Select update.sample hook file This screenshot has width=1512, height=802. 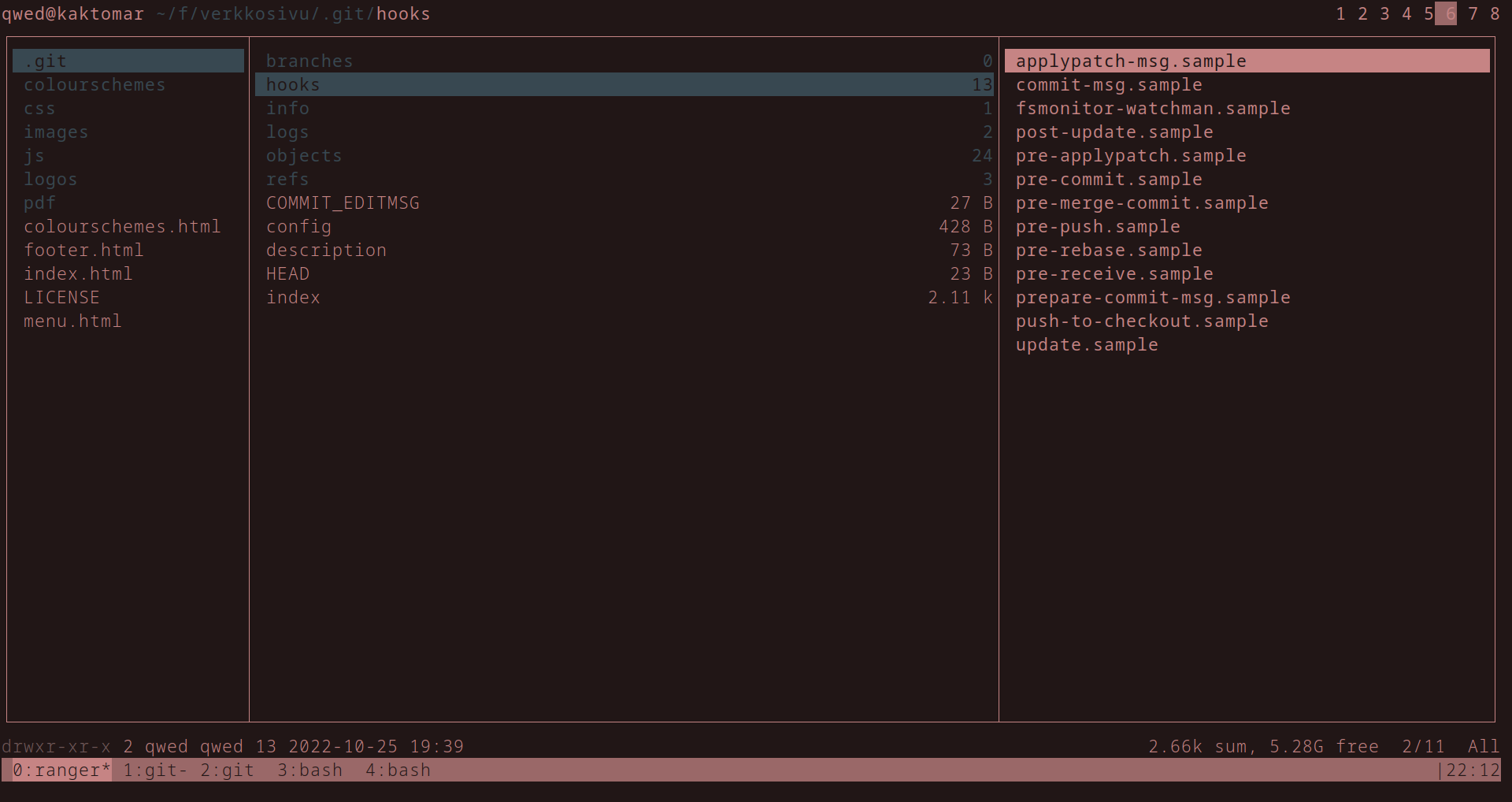pyautogui.click(x=1087, y=345)
